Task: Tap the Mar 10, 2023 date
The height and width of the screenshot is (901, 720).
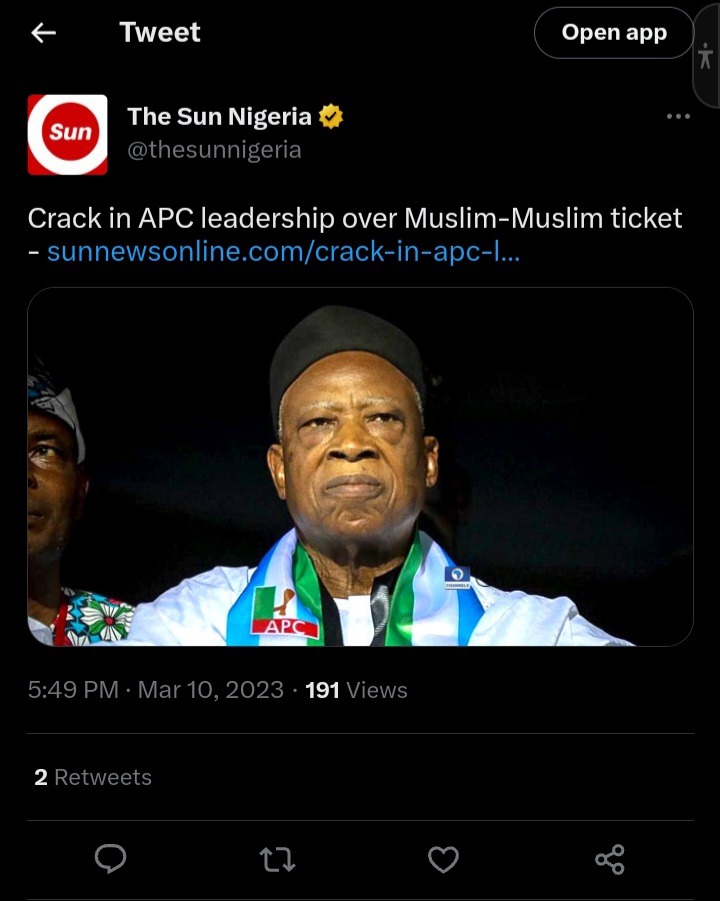Action: tap(210, 690)
